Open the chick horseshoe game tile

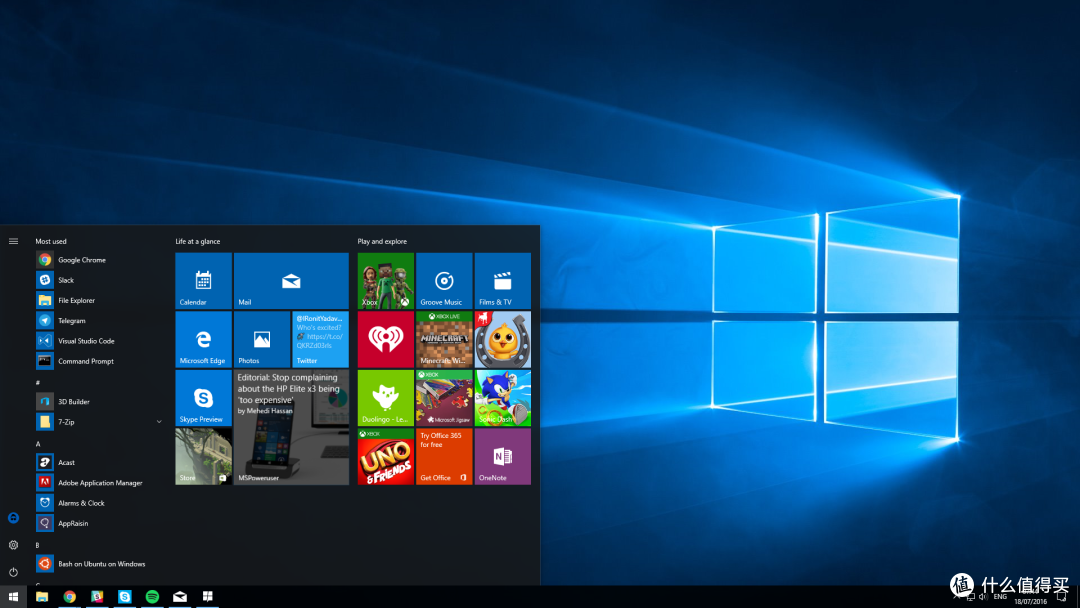[503, 339]
